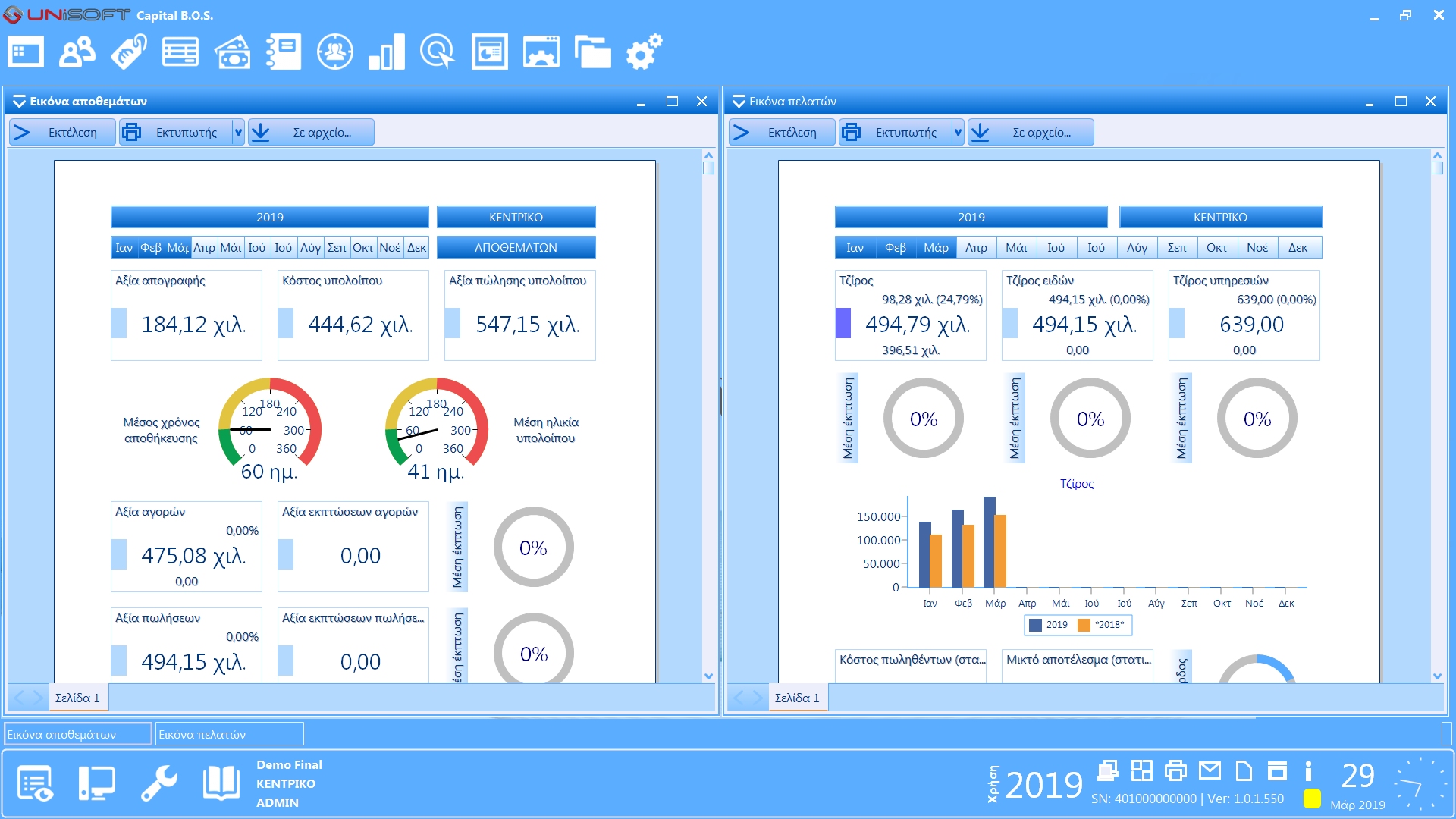Click Εκτυπωτής in Εικόνα αποθεμάτων window
This screenshot has width=1456, height=819.
(176, 132)
